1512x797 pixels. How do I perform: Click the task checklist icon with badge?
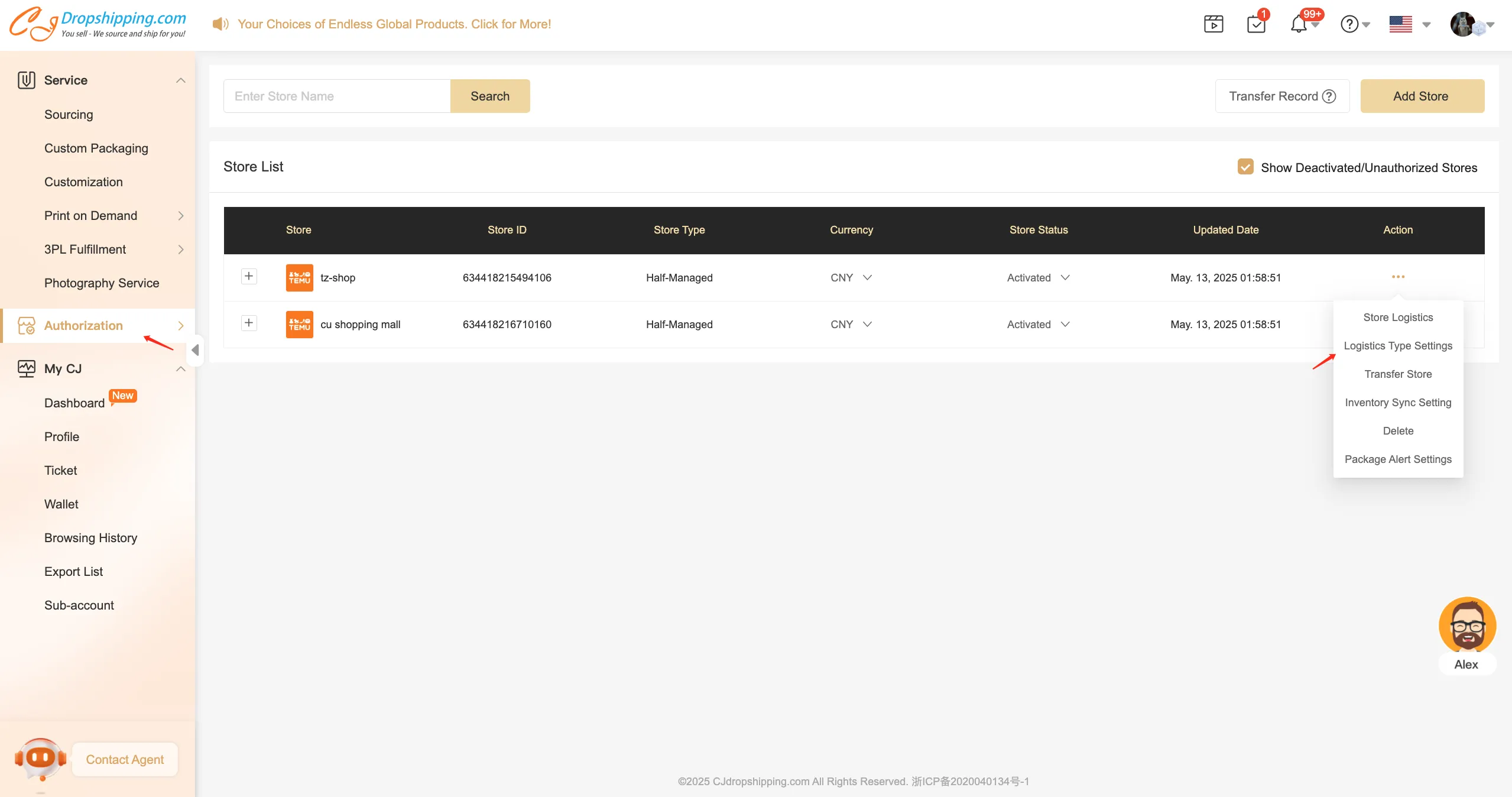(1256, 24)
